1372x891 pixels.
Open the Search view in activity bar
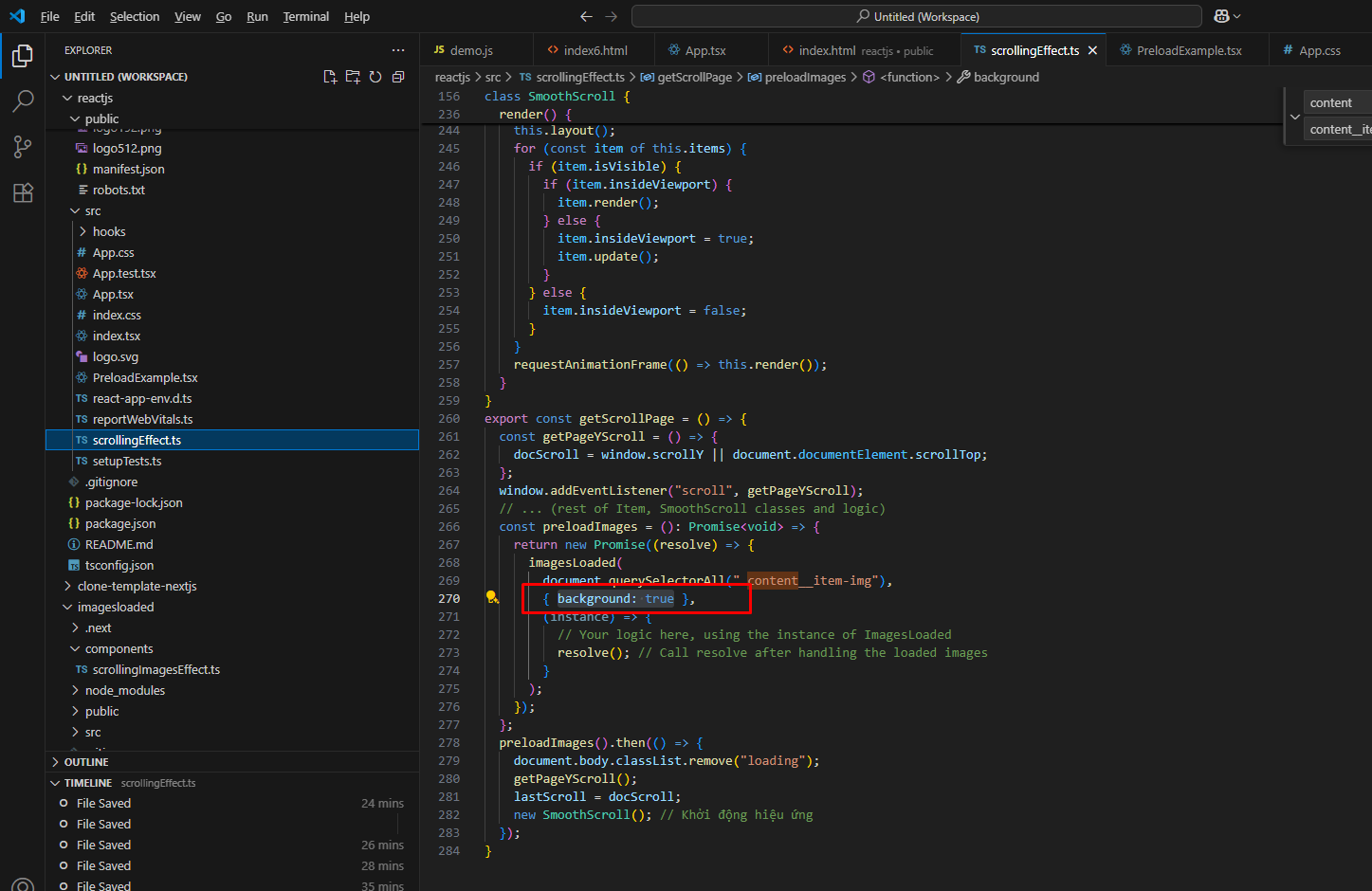[23, 101]
